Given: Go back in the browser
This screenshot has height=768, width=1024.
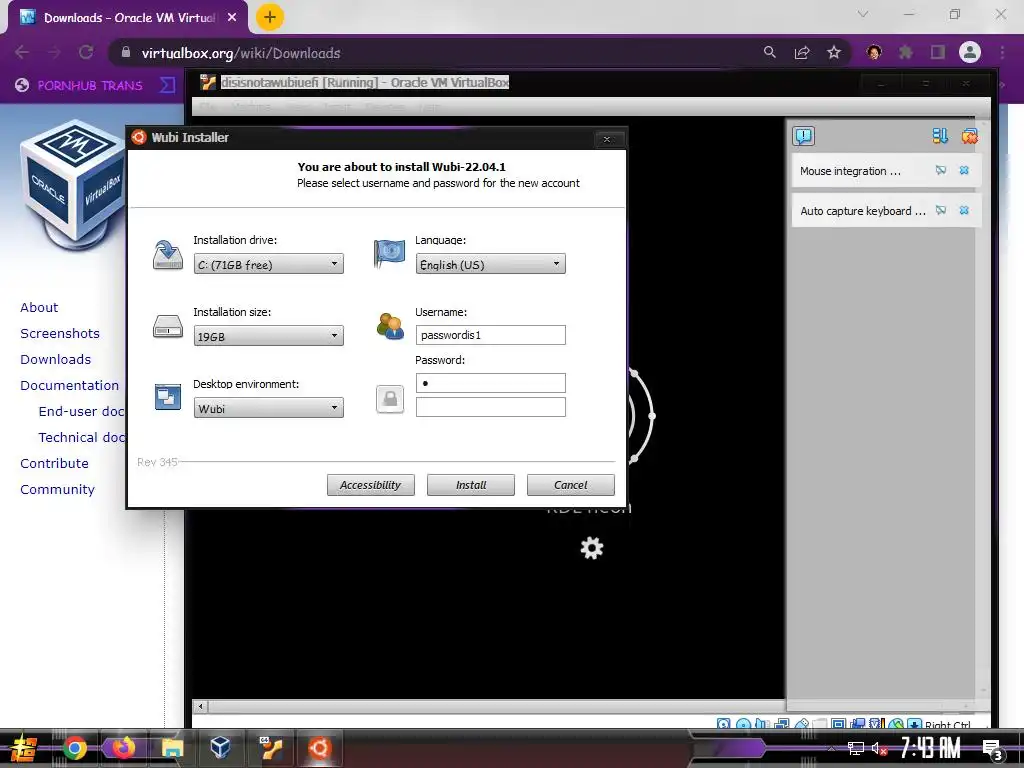Looking at the screenshot, I should click(x=22, y=52).
